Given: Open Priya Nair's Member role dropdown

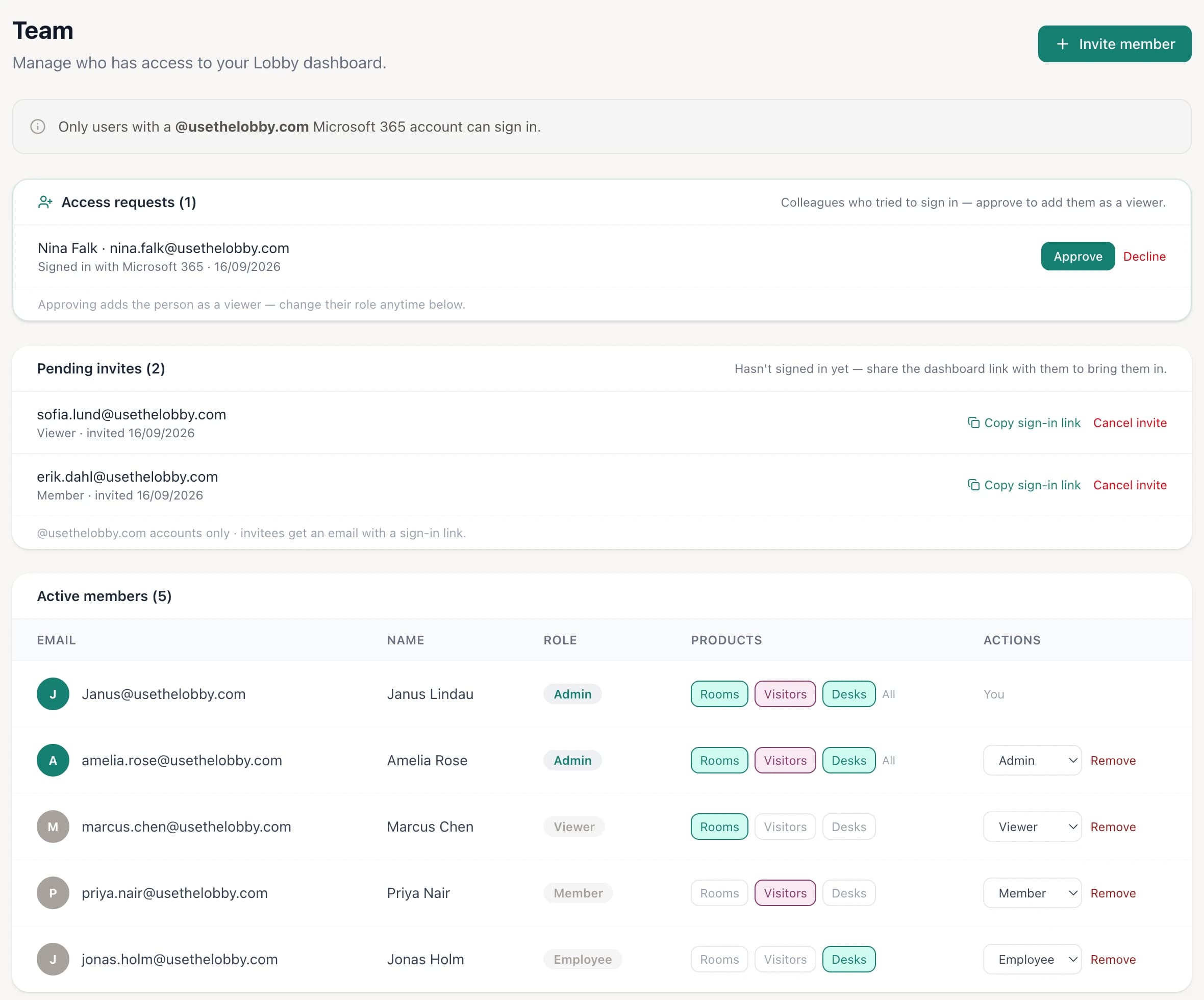Looking at the screenshot, I should (1032, 893).
